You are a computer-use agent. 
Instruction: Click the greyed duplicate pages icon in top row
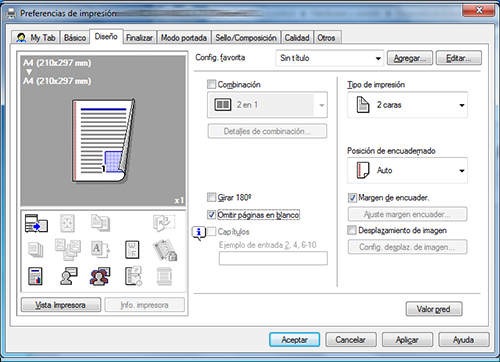(100, 223)
